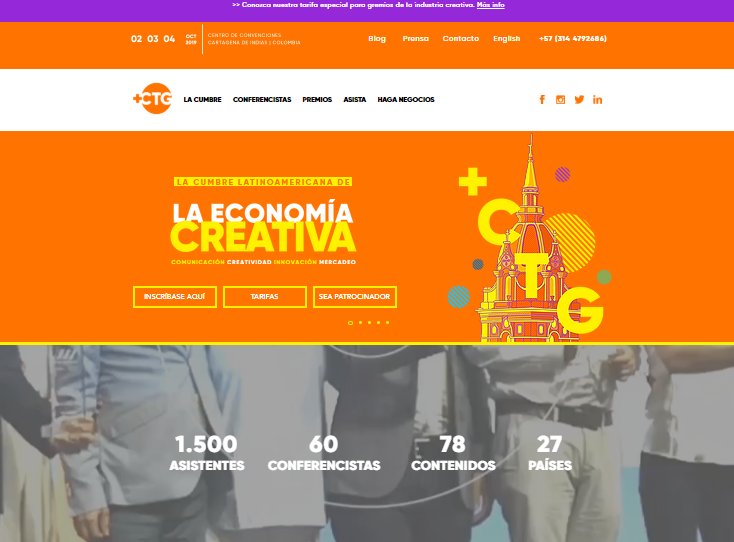This screenshot has width=734, height=542.
Task: Click the +CTG logo in header
Action: [x=153, y=99]
